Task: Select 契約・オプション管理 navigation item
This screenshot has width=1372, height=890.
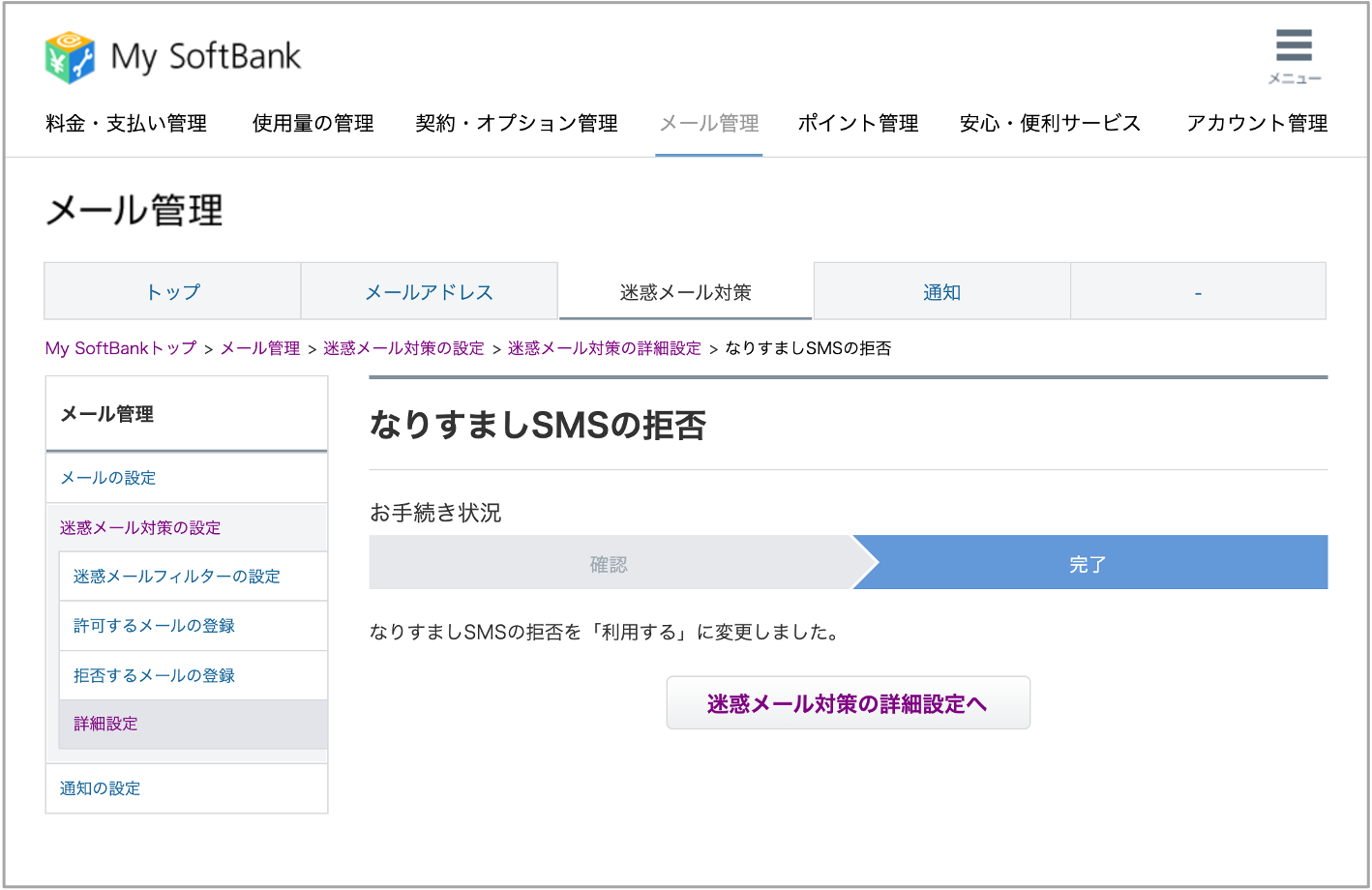Action: coord(517,124)
